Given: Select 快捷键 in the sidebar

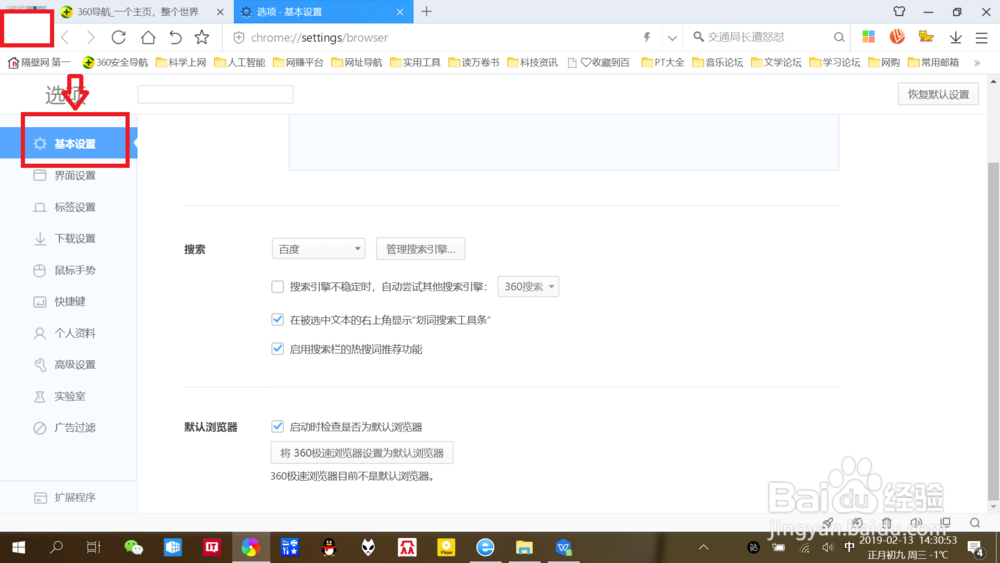Looking at the screenshot, I should 68,302.
